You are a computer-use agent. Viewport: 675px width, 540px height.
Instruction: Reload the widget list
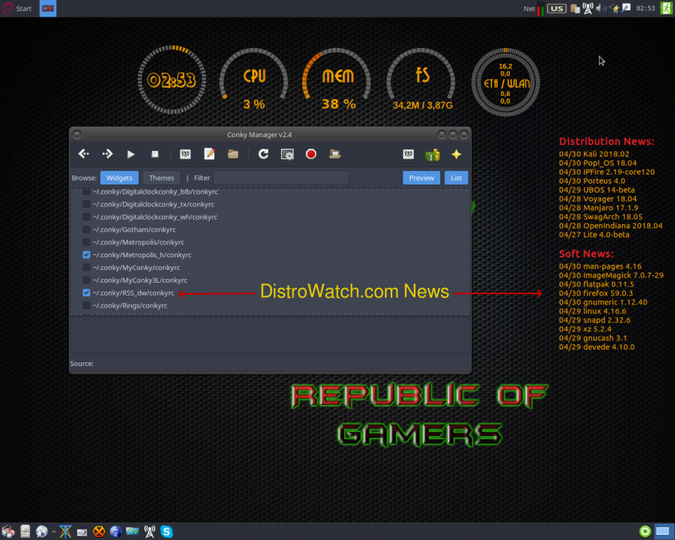(263, 154)
